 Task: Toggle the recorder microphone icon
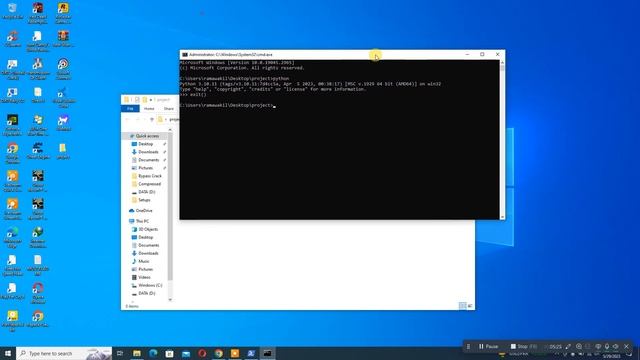[x=607, y=347]
